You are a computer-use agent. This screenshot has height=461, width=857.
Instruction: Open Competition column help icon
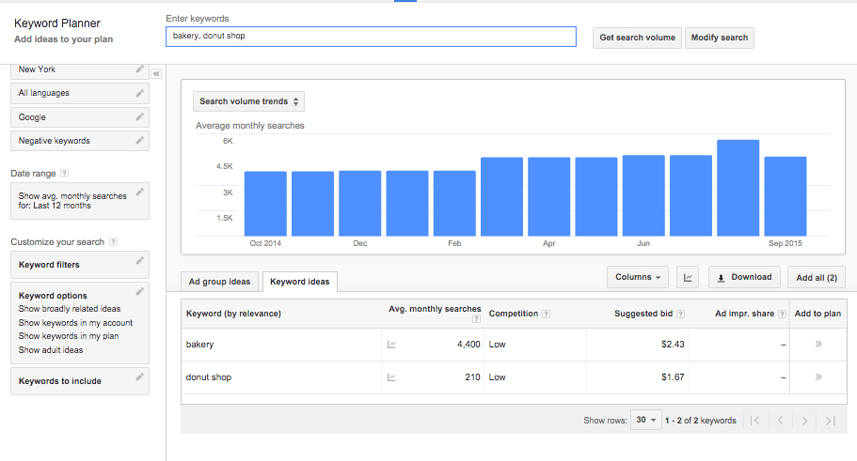(x=546, y=314)
